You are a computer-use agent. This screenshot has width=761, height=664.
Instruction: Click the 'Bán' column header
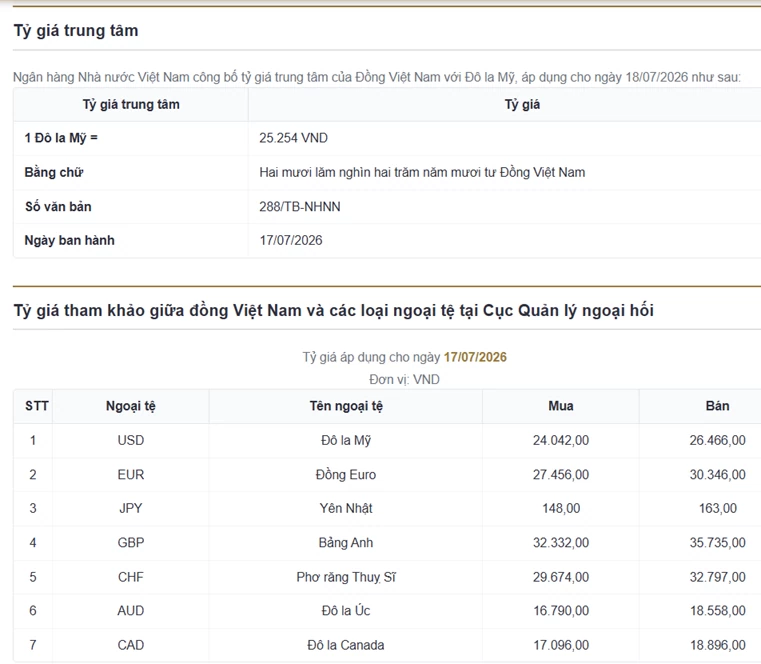coord(717,406)
